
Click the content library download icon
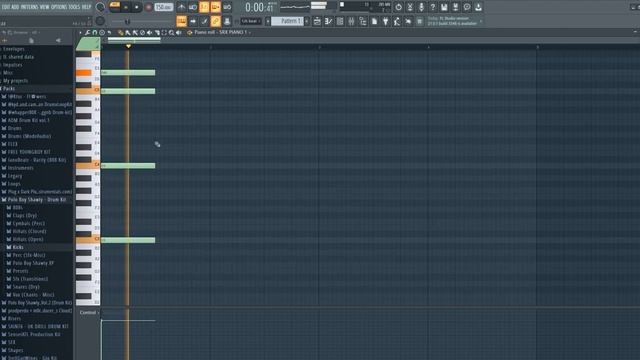click(x=478, y=7)
